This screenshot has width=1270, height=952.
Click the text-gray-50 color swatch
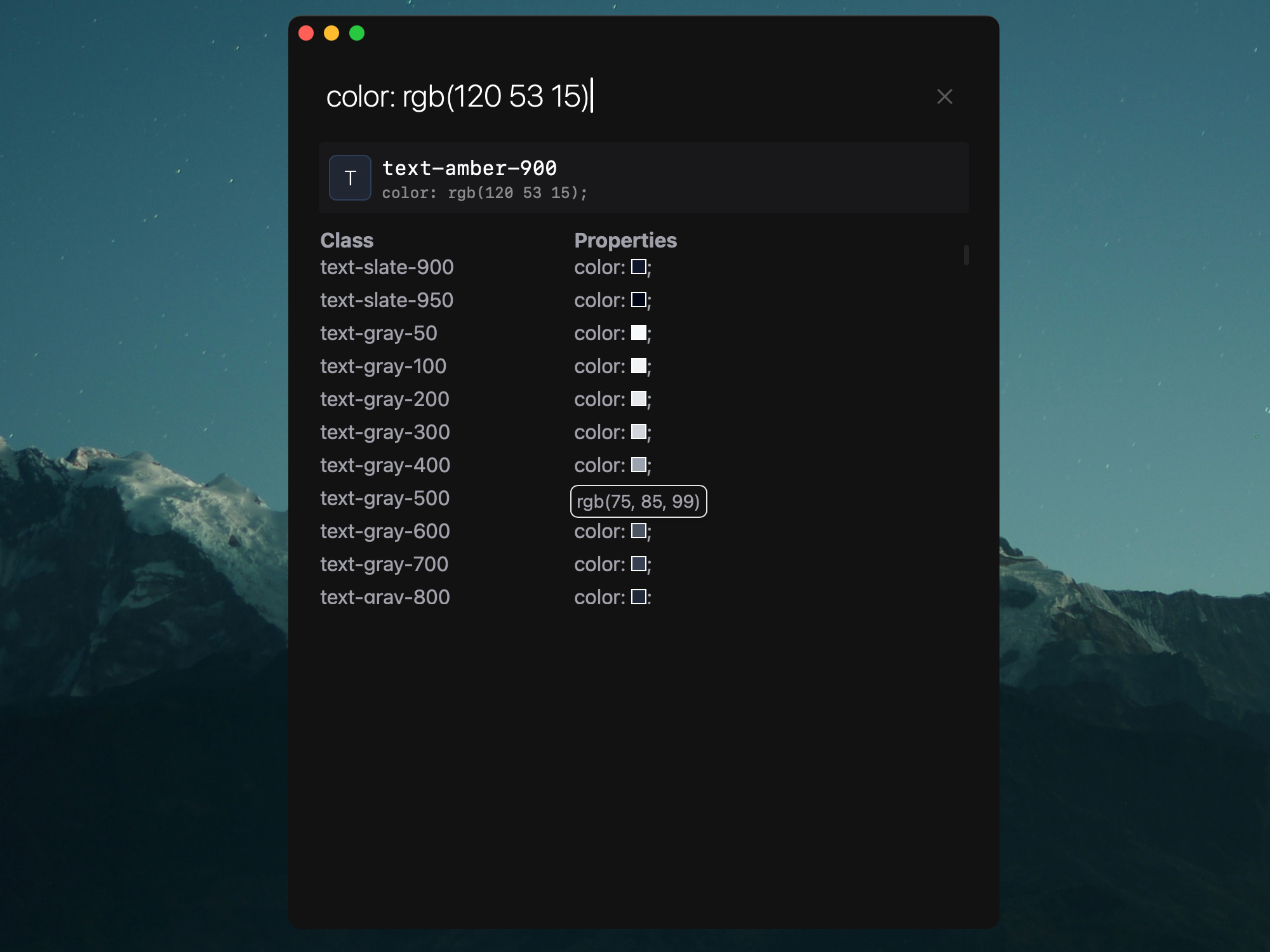click(x=638, y=333)
